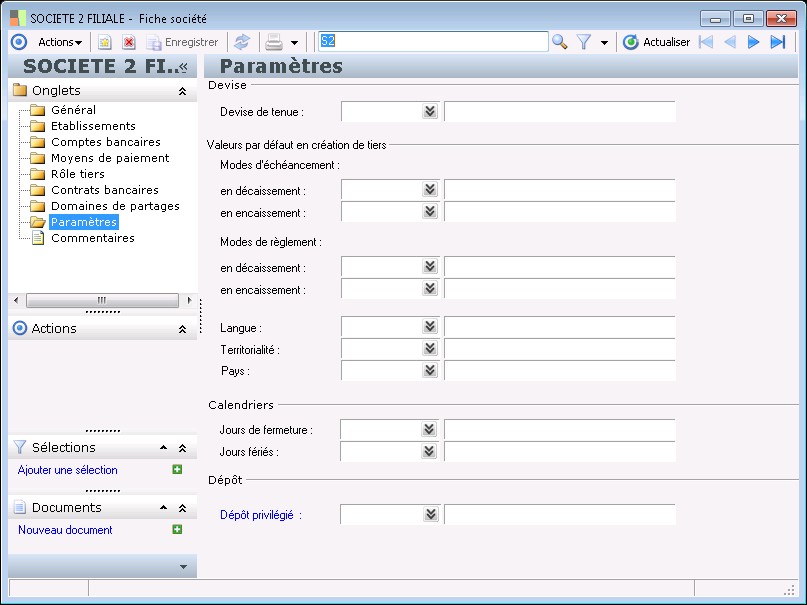
Task: Click the magnifying glass search icon
Action: 559,42
